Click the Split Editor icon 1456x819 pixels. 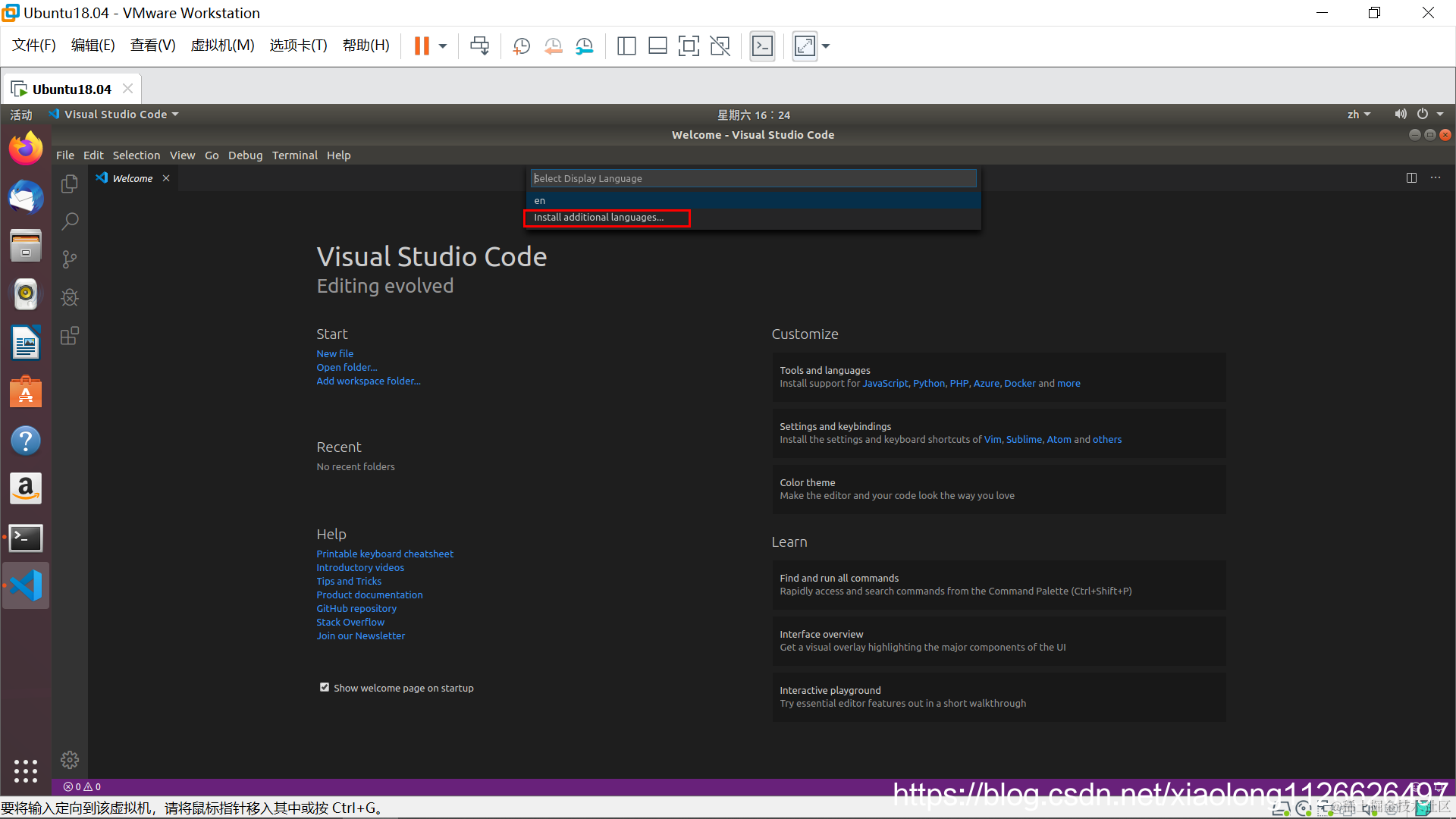[x=1411, y=177]
